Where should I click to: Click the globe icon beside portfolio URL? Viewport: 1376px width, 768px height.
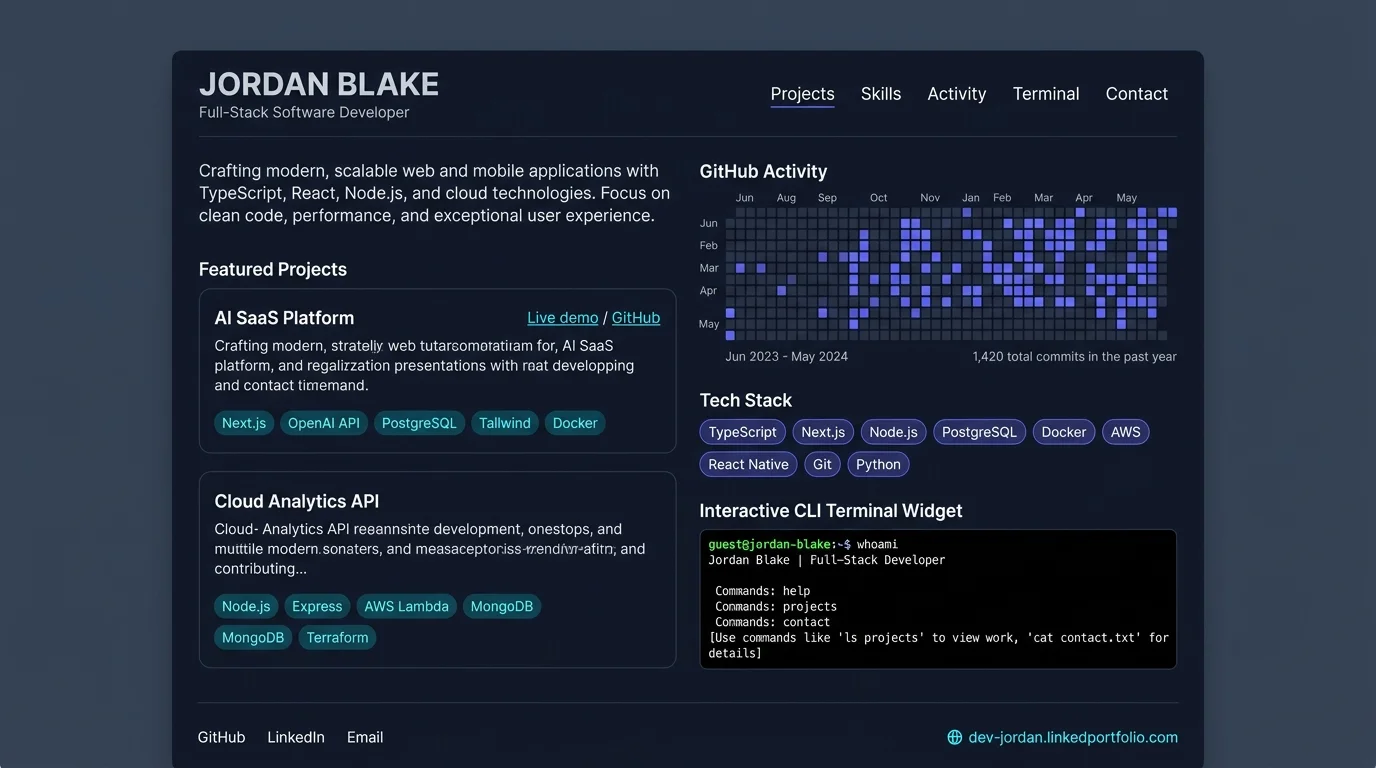[955, 738]
